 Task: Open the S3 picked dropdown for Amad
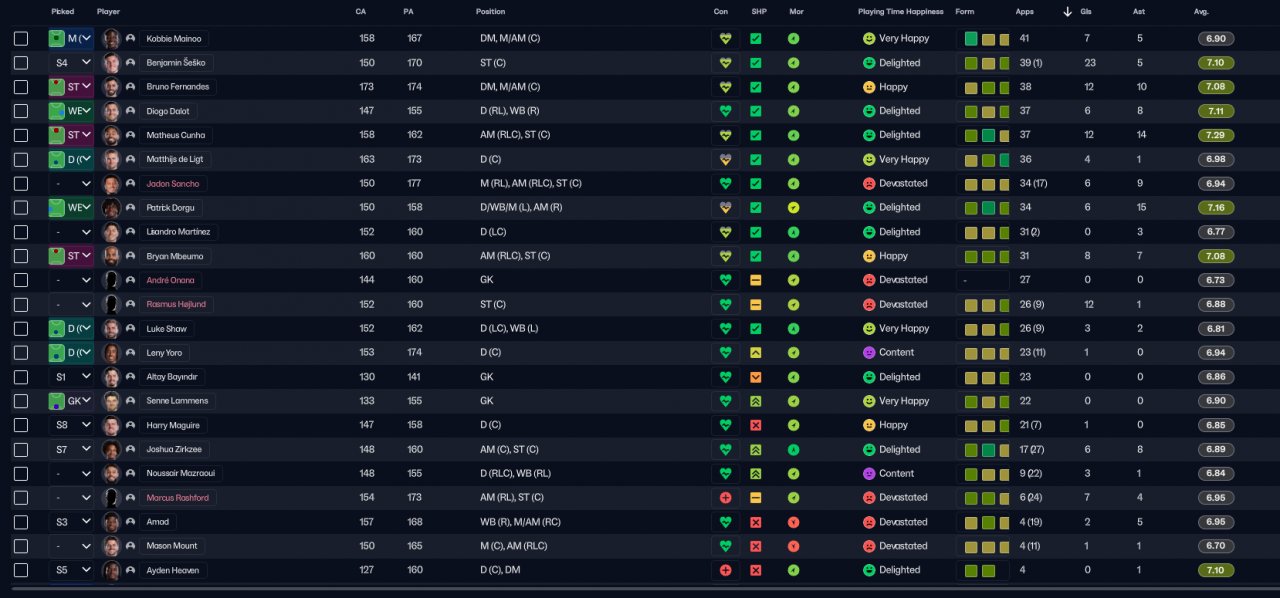[x=71, y=522]
